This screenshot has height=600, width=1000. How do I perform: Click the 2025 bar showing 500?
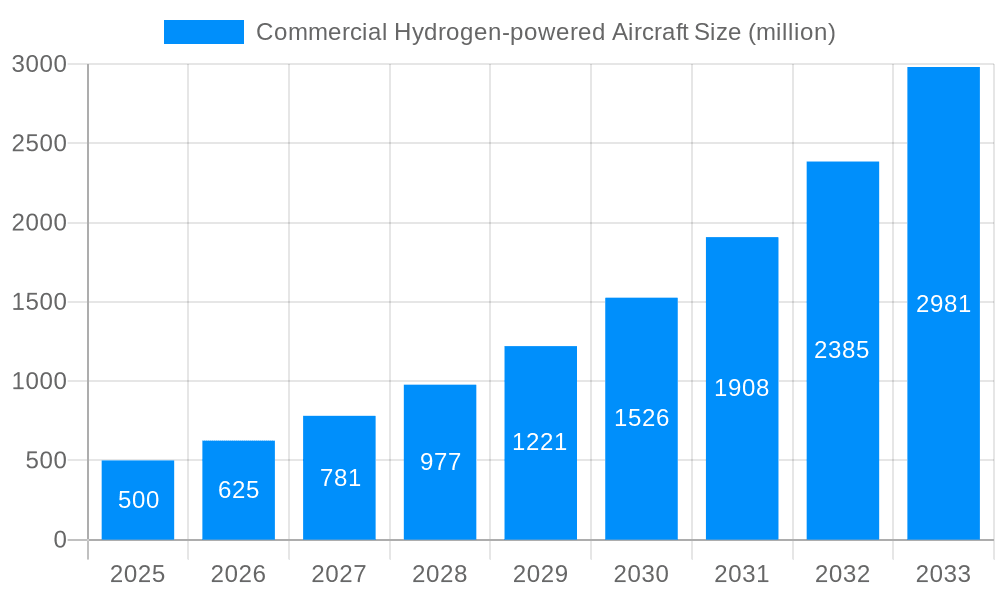139,500
